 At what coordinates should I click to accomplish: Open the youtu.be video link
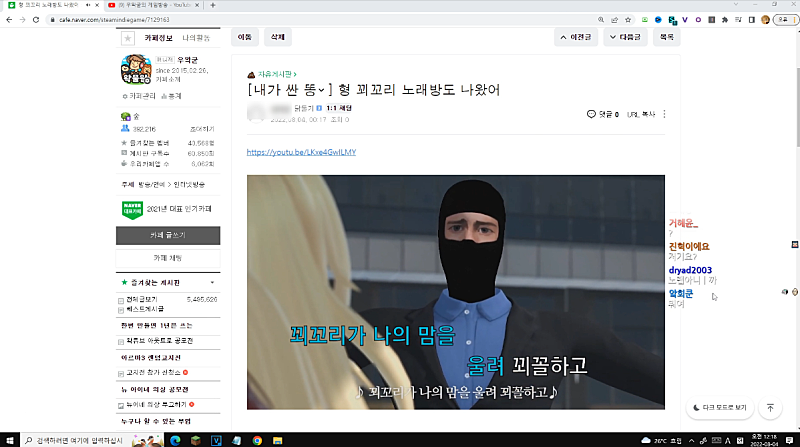(x=300, y=152)
